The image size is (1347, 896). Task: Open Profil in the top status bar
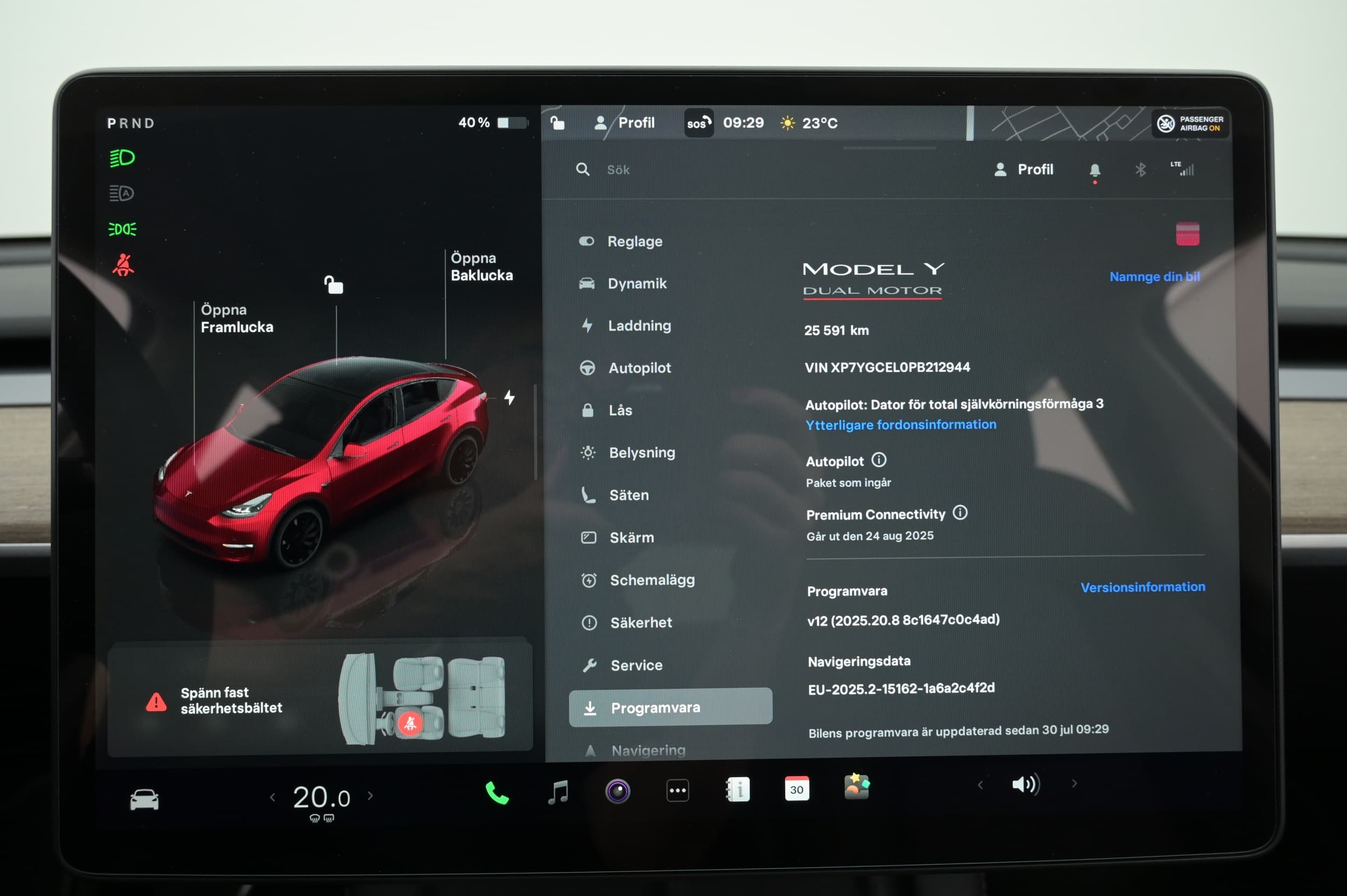pos(624,123)
